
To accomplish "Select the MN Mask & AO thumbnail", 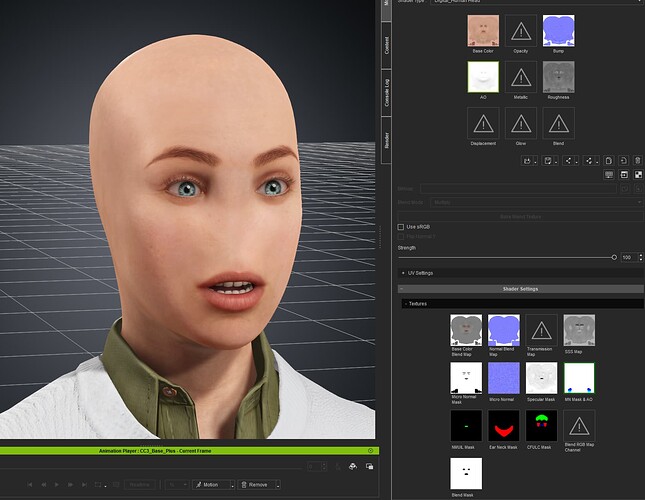I will point(579,378).
